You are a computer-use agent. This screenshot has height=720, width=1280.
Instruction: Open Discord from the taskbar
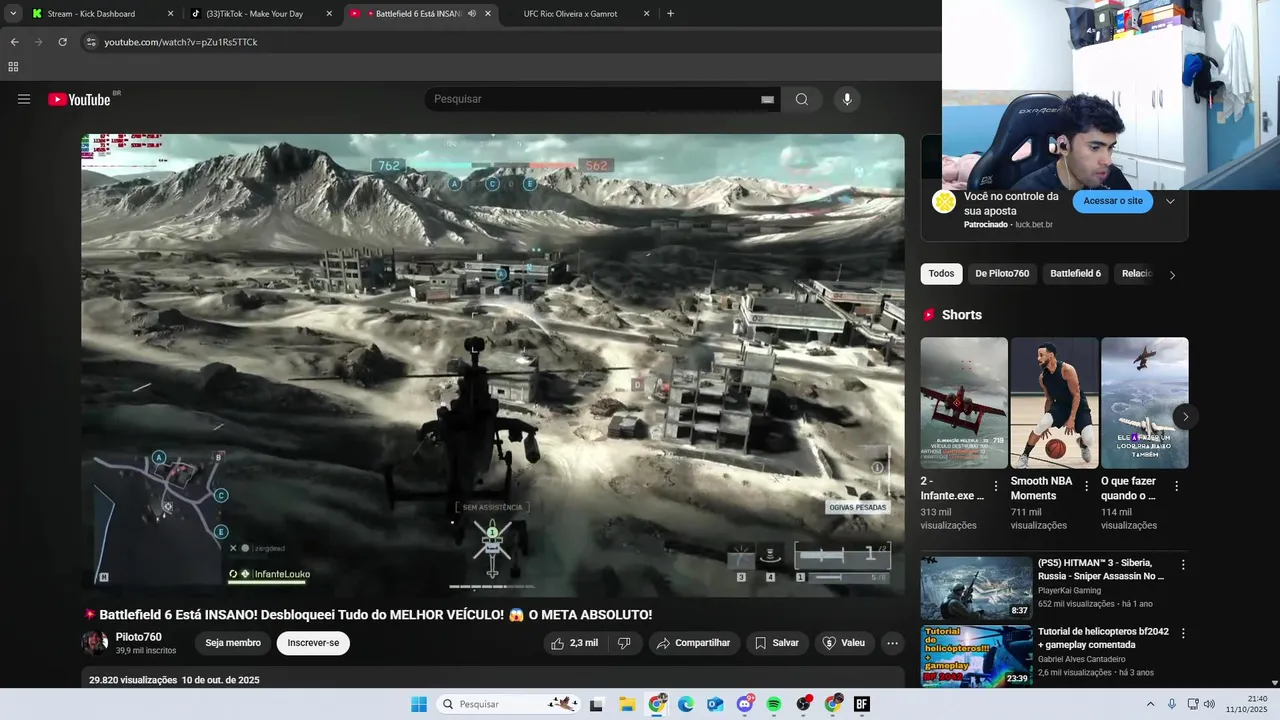coord(745,704)
